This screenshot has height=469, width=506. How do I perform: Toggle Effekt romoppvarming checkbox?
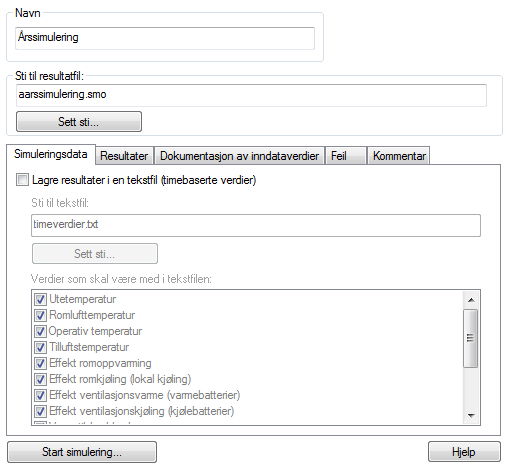[40, 363]
